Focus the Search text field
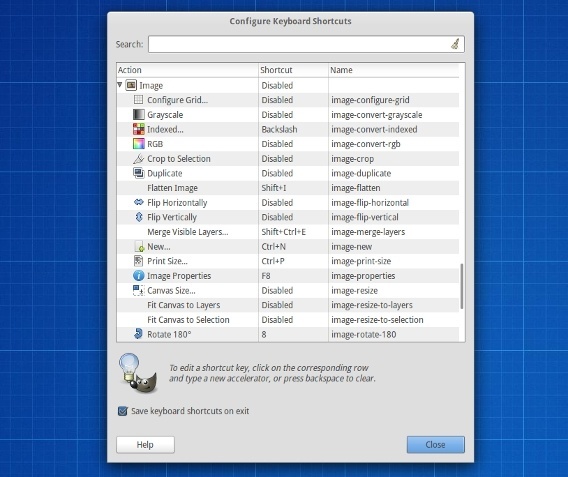The image size is (568, 477). coord(306,44)
